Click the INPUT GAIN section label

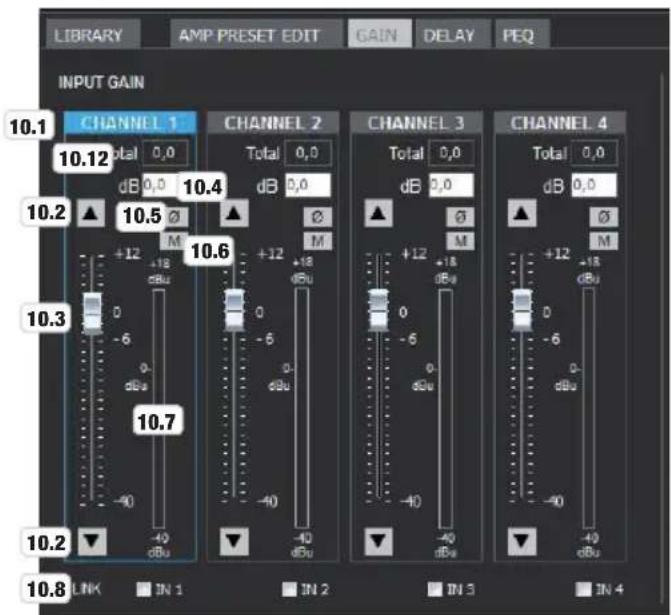(101, 82)
